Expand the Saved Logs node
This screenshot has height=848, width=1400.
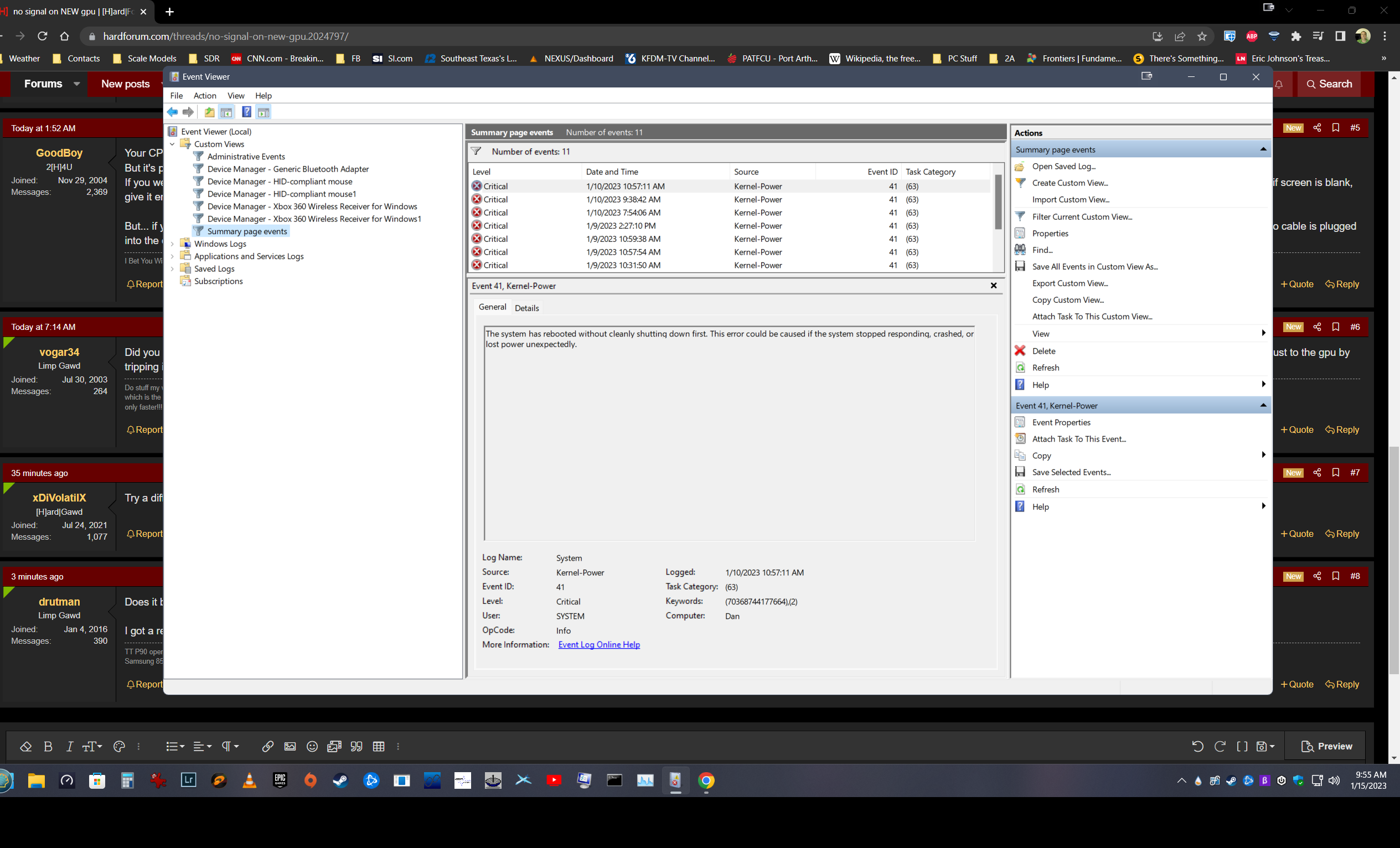(172, 268)
